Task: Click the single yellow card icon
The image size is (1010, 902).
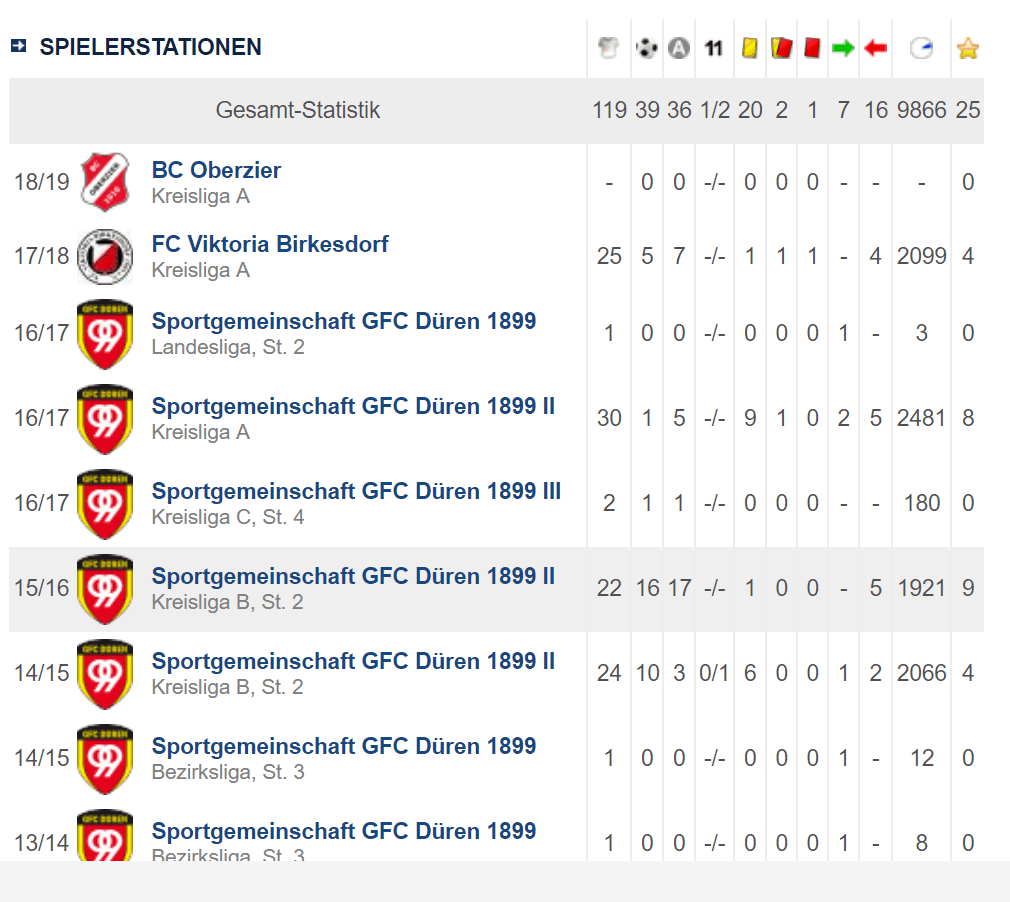Action: pyautogui.click(x=749, y=48)
